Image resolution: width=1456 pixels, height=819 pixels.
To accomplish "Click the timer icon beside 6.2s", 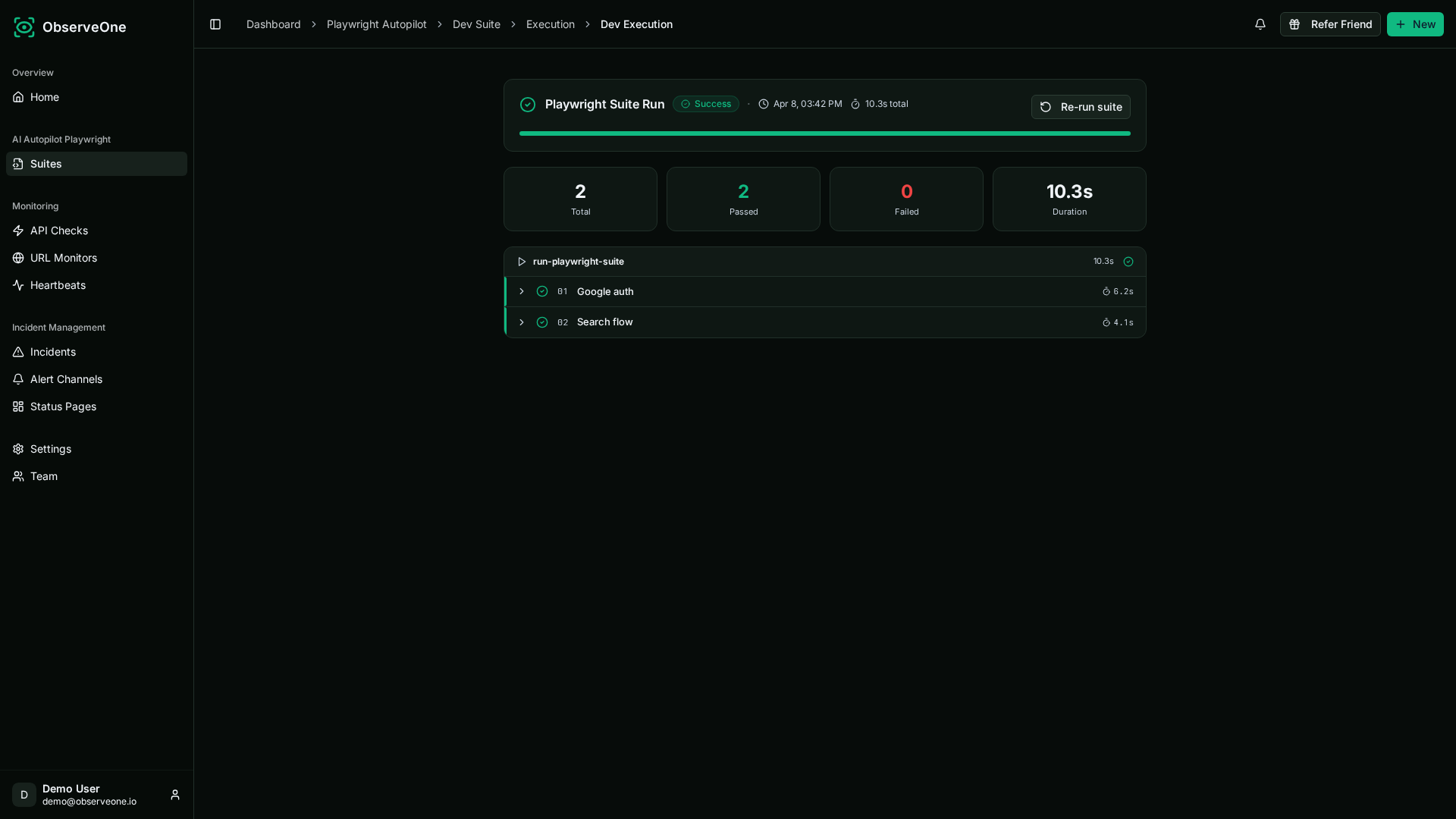I will pos(1106,291).
